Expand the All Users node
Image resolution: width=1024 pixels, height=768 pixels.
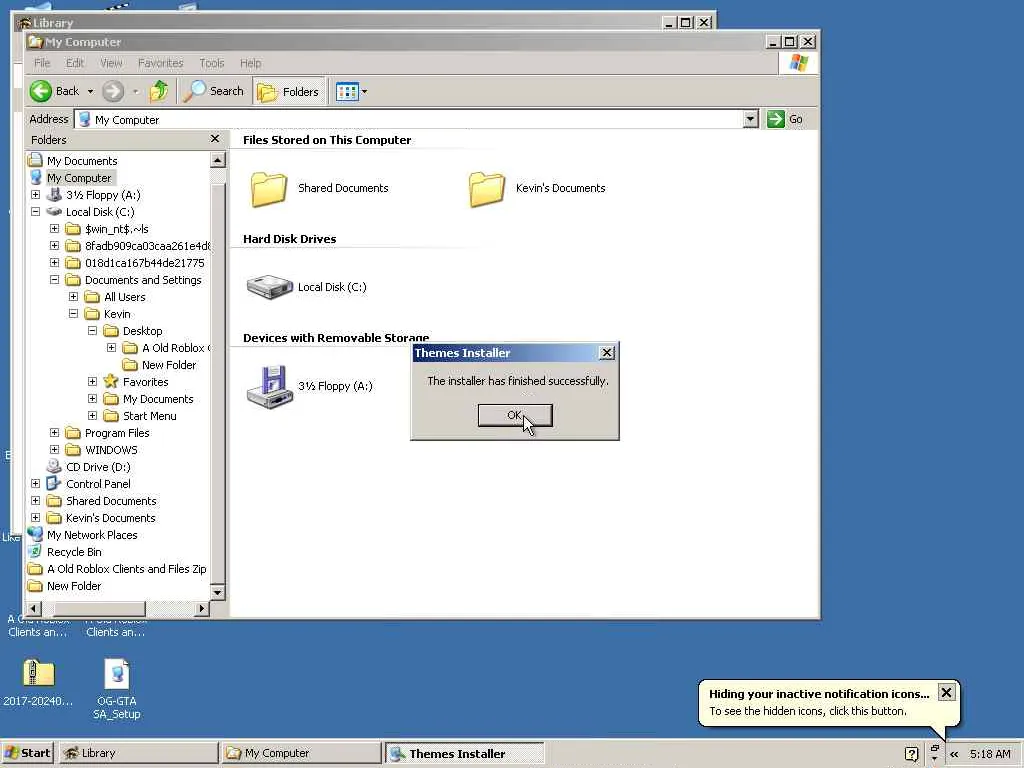point(73,296)
